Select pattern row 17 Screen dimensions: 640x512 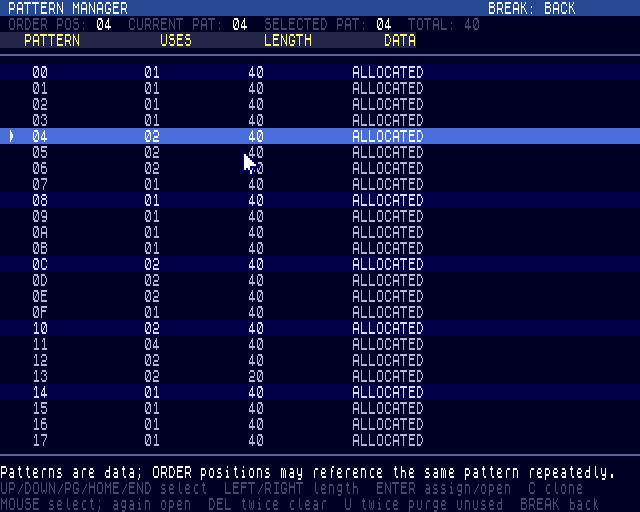(320, 440)
